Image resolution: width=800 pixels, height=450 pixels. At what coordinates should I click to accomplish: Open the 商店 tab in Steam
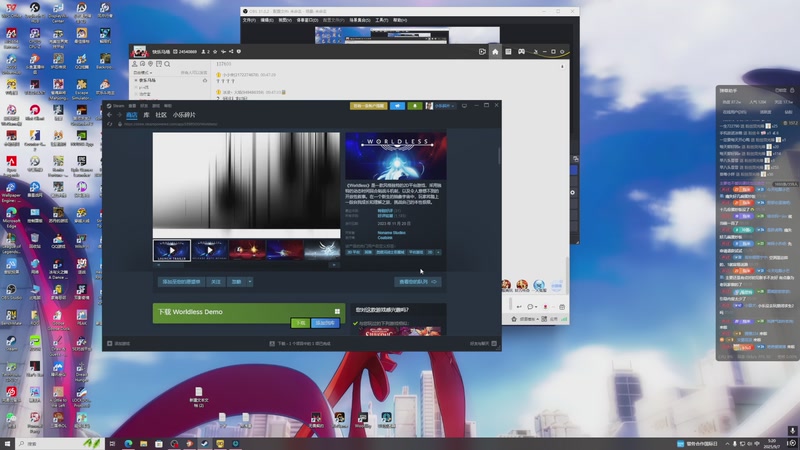click(132, 115)
